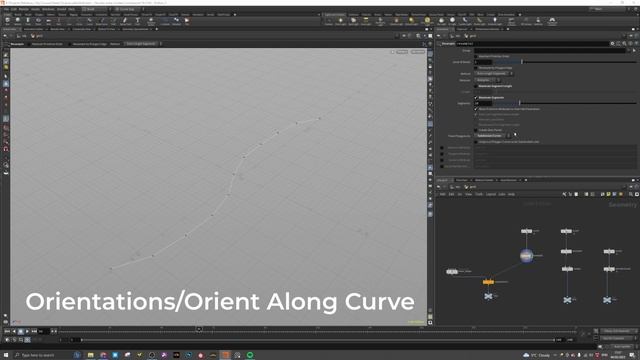
Task: Select the Spray Paint shelf tool
Action: coord(125,21)
